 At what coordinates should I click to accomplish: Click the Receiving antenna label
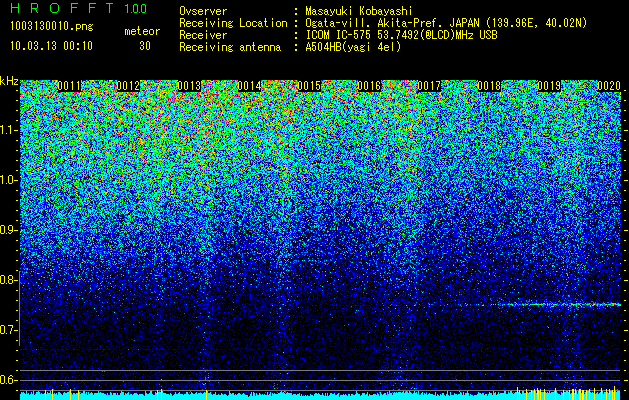tap(230, 47)
